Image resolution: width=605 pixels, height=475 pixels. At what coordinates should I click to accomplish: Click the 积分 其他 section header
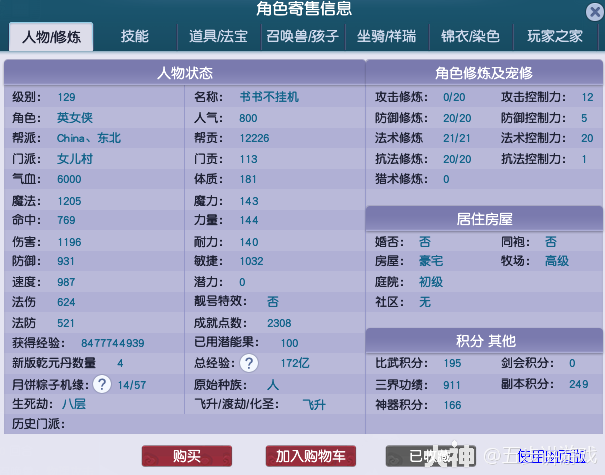coord(484,341)
